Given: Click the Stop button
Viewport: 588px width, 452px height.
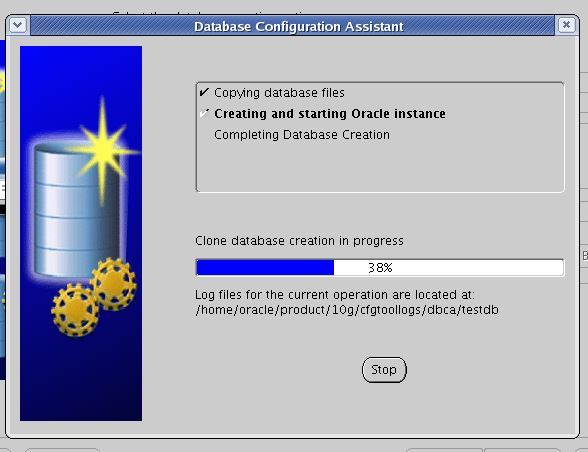Looking at the screenshot, I should (384, 370).
